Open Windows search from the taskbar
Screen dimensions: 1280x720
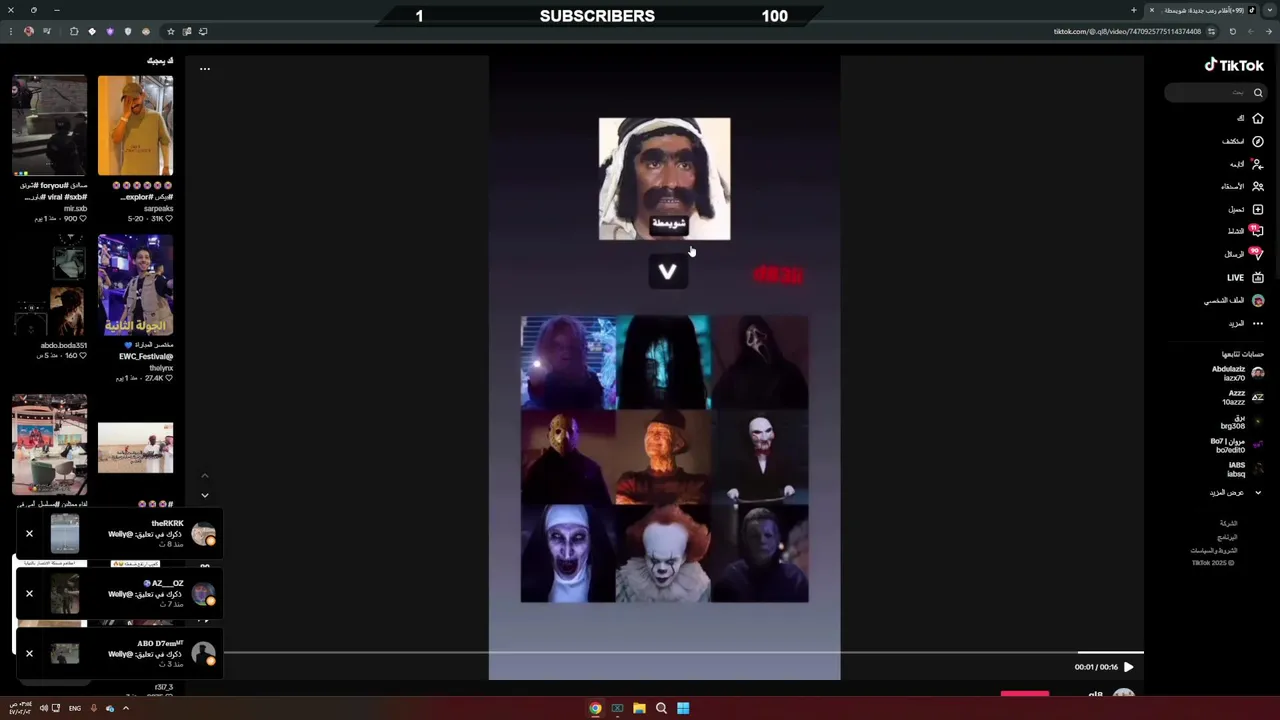[661, 708]
